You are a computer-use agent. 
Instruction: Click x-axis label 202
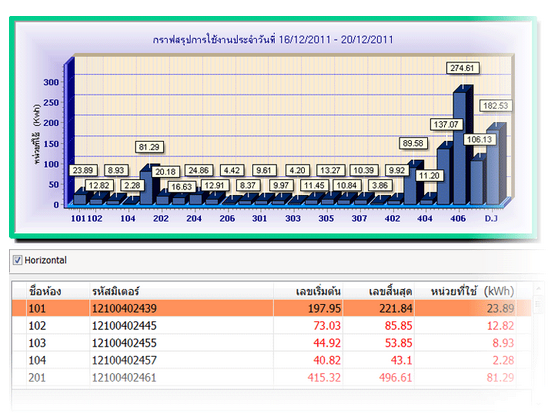click(161, 218)
